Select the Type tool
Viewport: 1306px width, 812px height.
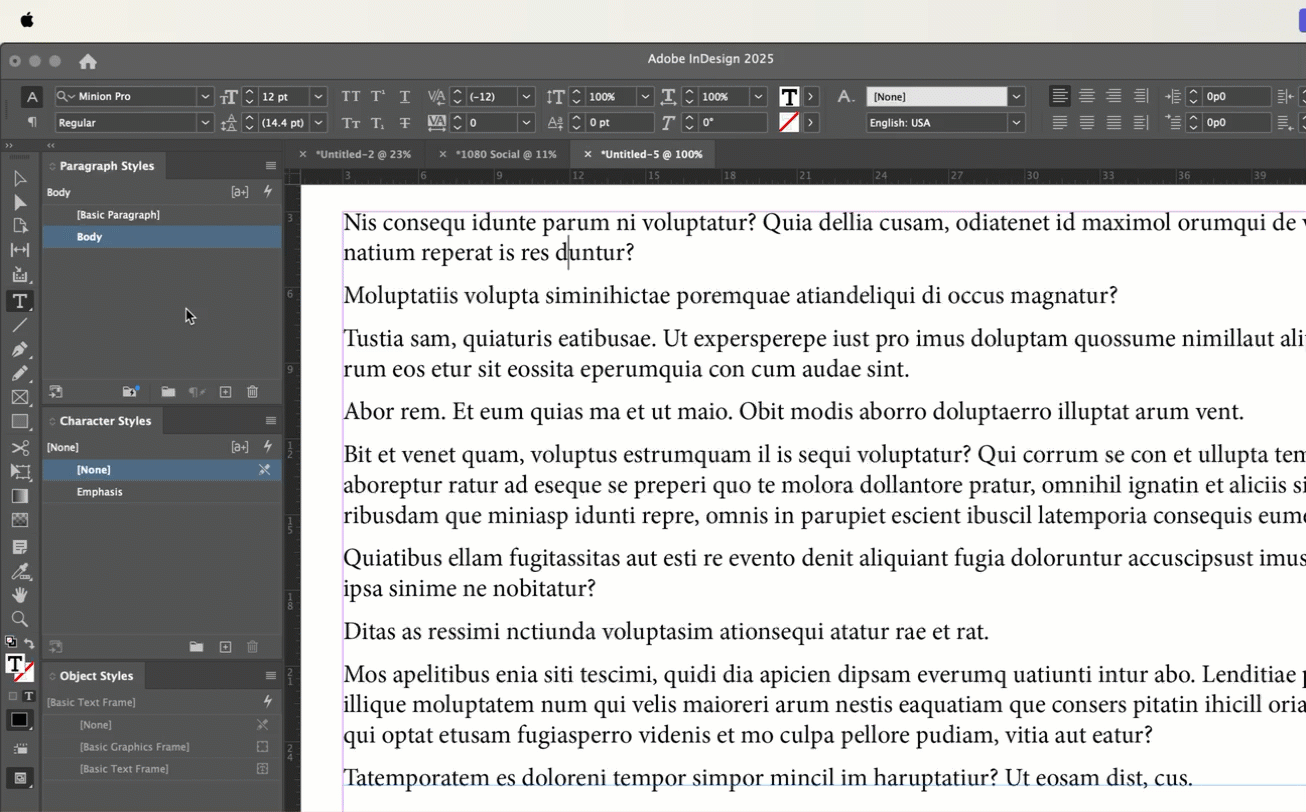(19, 301)
